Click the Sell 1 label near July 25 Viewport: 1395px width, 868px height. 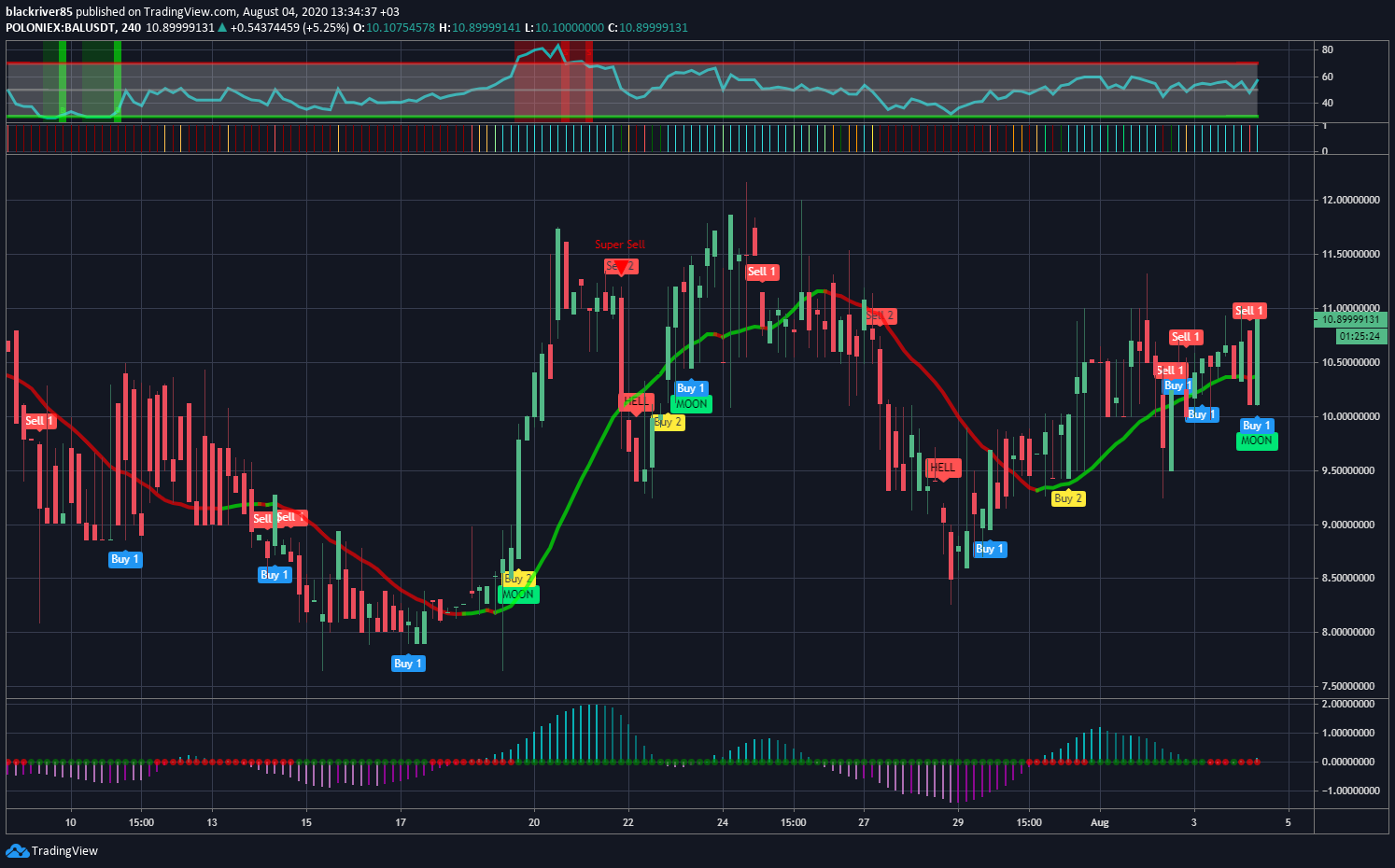coord(762,272)
